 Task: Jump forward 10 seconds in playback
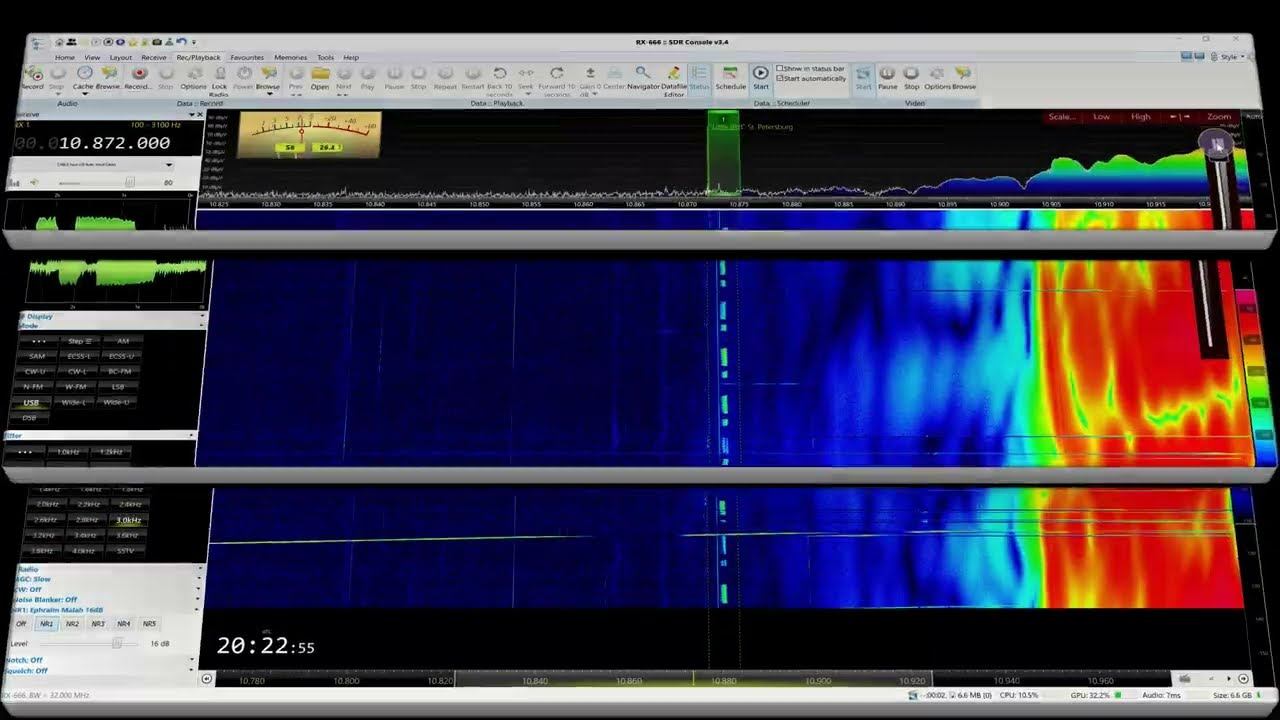point(557,73)
